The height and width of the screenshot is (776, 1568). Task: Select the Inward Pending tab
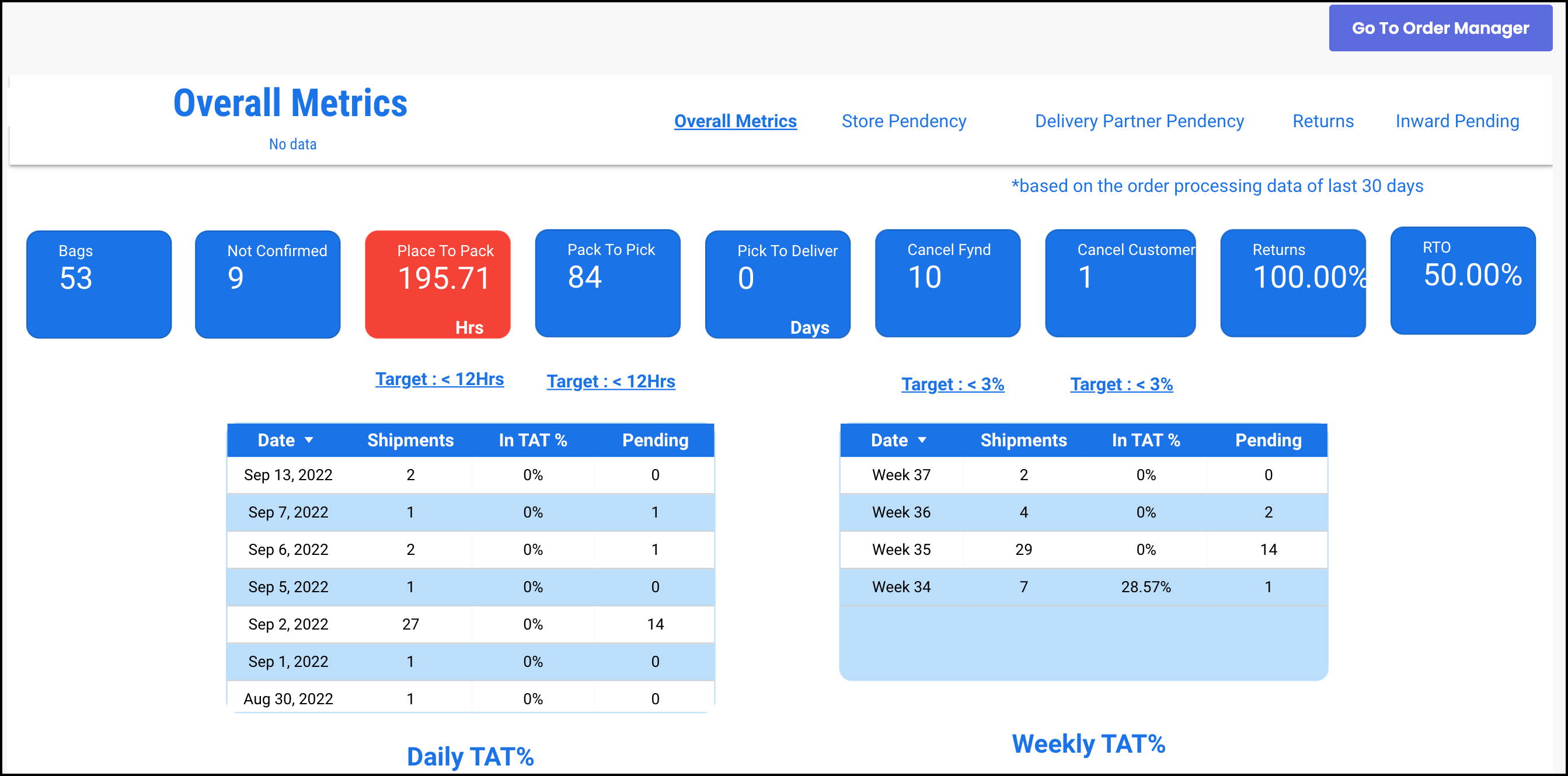[1457, 121]
